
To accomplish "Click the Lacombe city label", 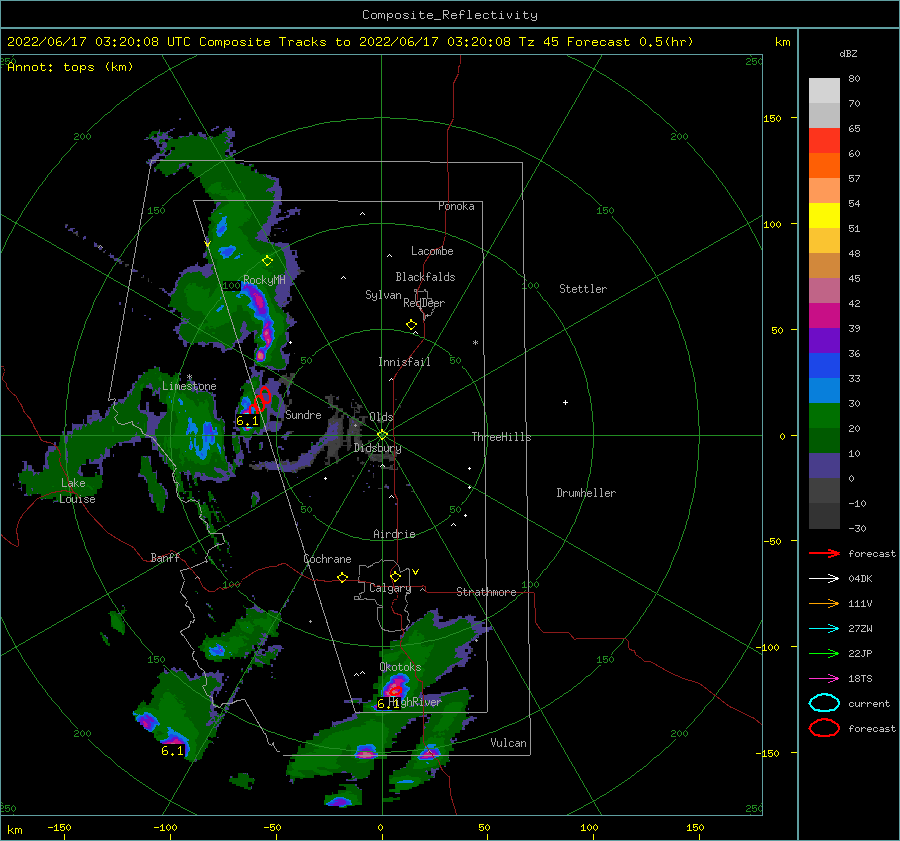I will tap(432, 251).
